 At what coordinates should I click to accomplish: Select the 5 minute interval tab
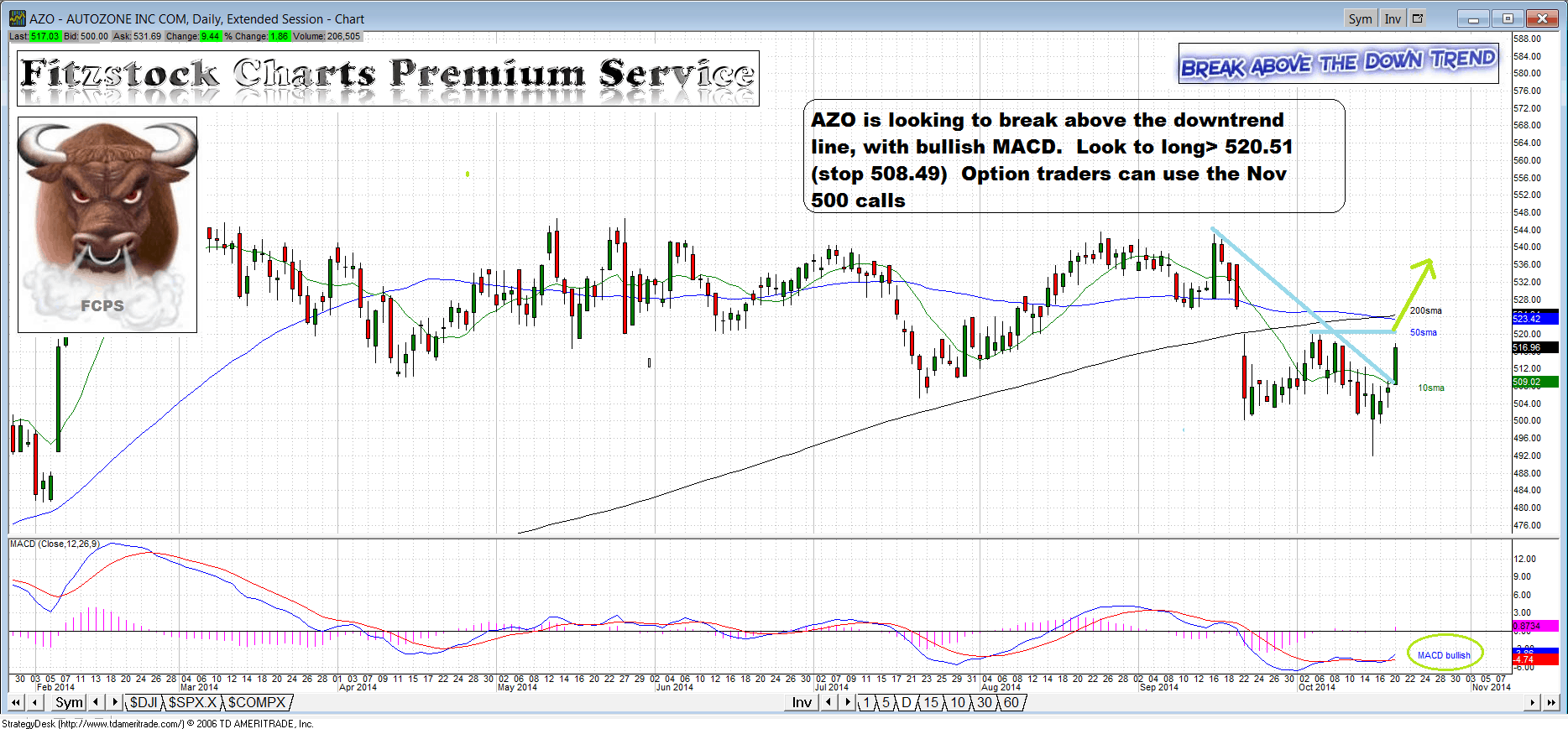(886, 703)
